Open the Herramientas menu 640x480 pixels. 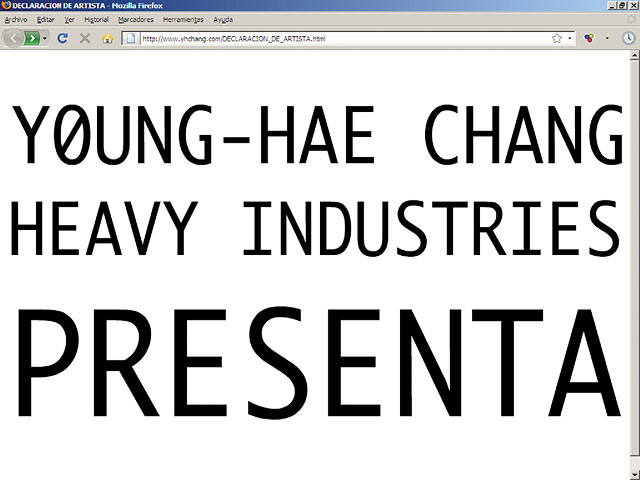[183, 20]
